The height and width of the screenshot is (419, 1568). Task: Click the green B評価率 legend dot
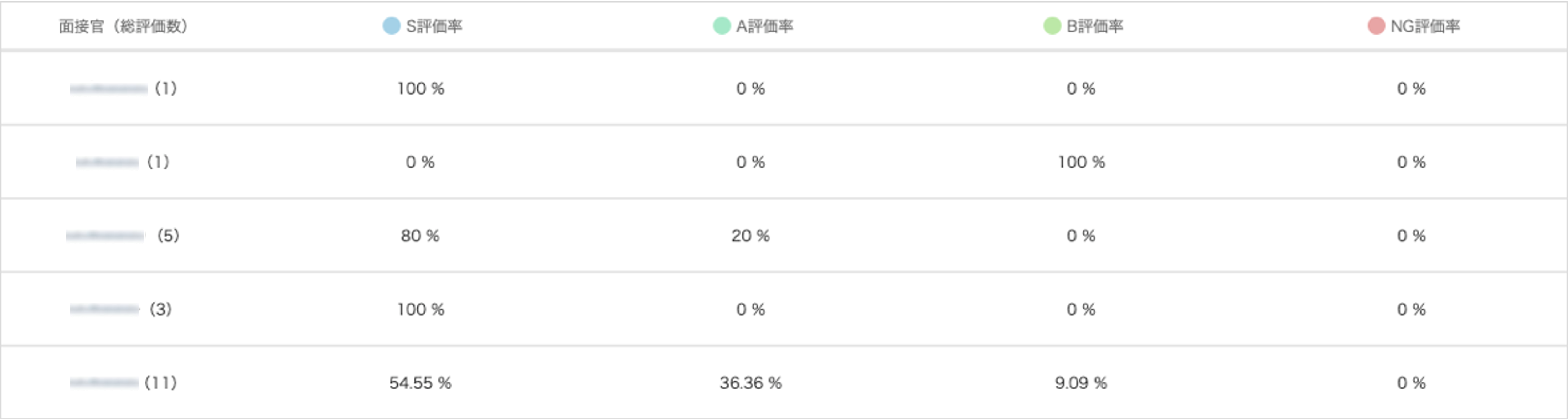click(1052, 26)
